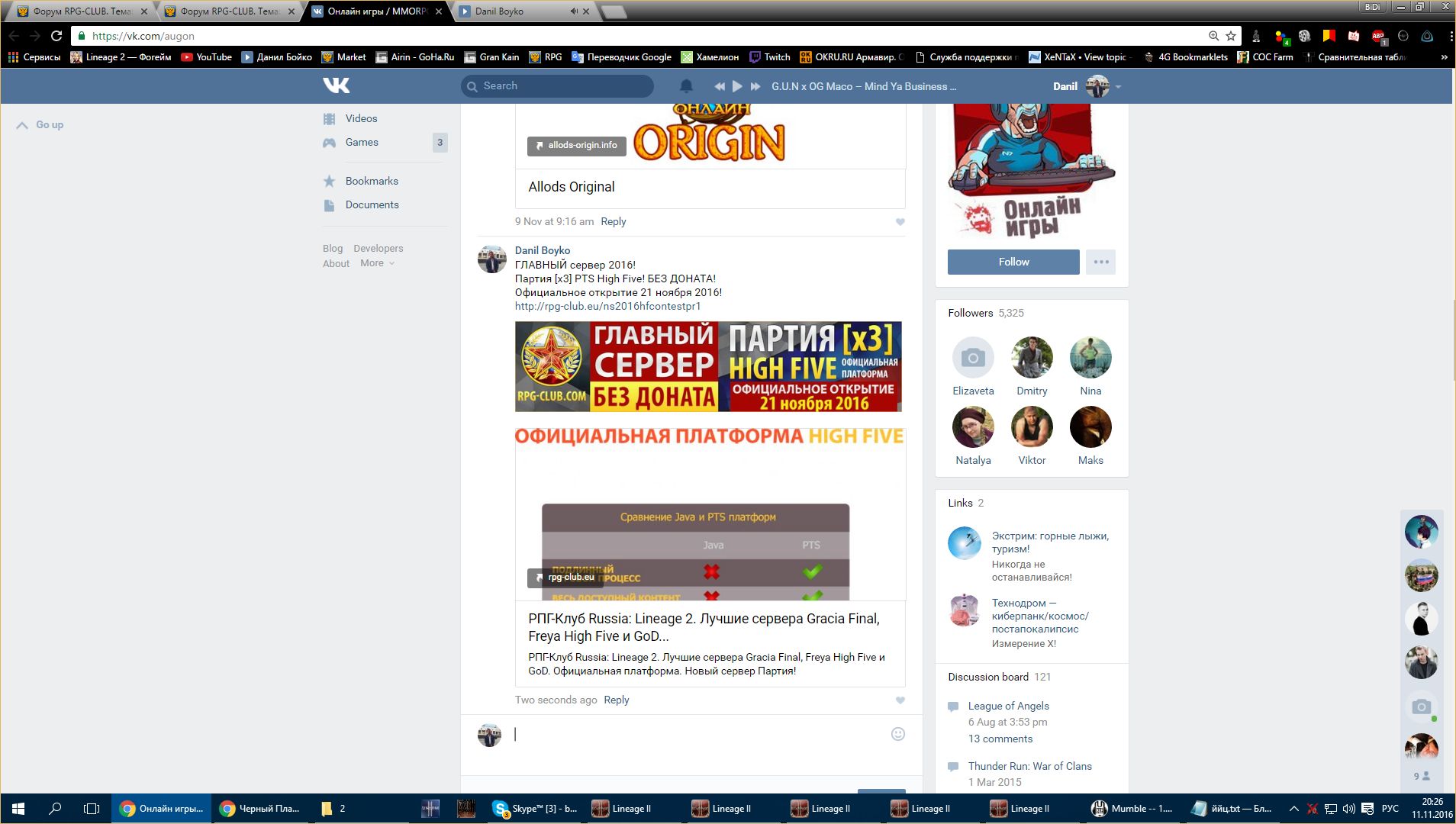Open the red RPG-CLUB.COM banner image
The width and height of the screenshot is (1456, 824).
click(x=708, y=366)
